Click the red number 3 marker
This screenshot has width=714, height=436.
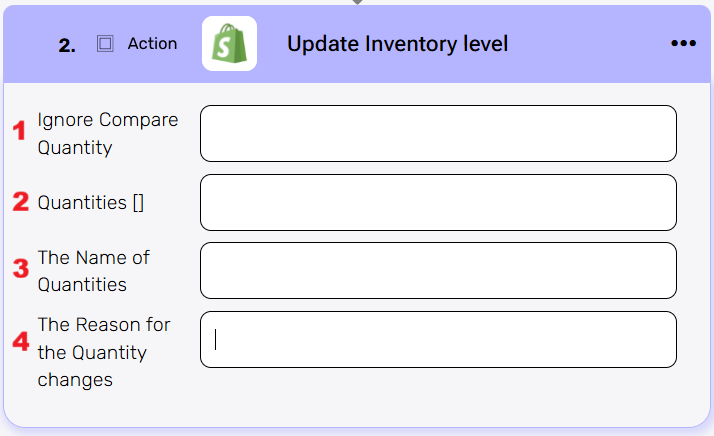click(x=20, y=270)
